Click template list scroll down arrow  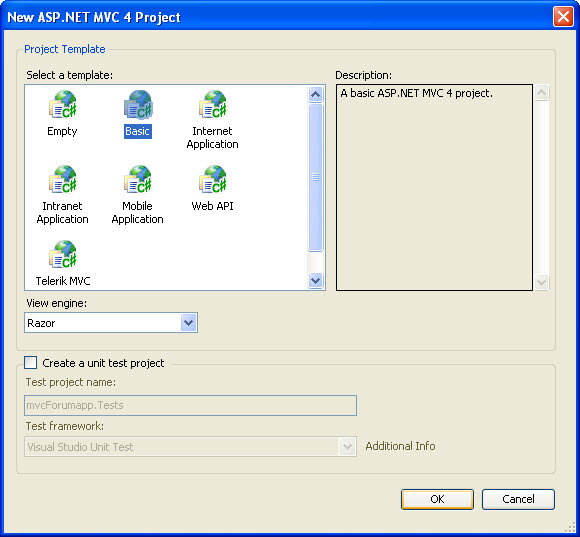(x=316, y=280)
